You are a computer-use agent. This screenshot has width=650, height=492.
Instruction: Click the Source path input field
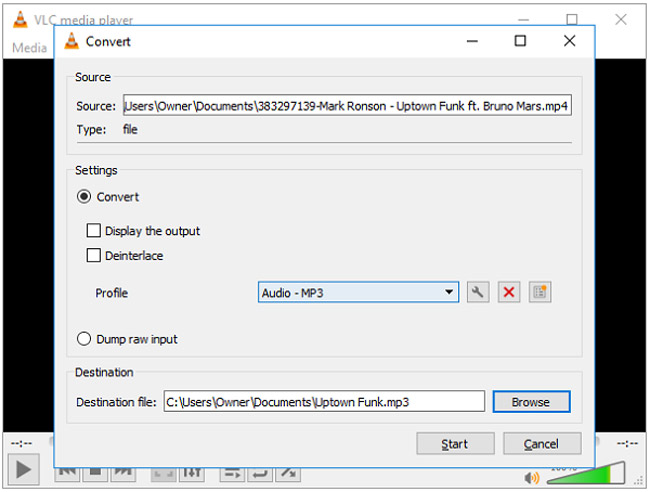(x=347, y=105)
